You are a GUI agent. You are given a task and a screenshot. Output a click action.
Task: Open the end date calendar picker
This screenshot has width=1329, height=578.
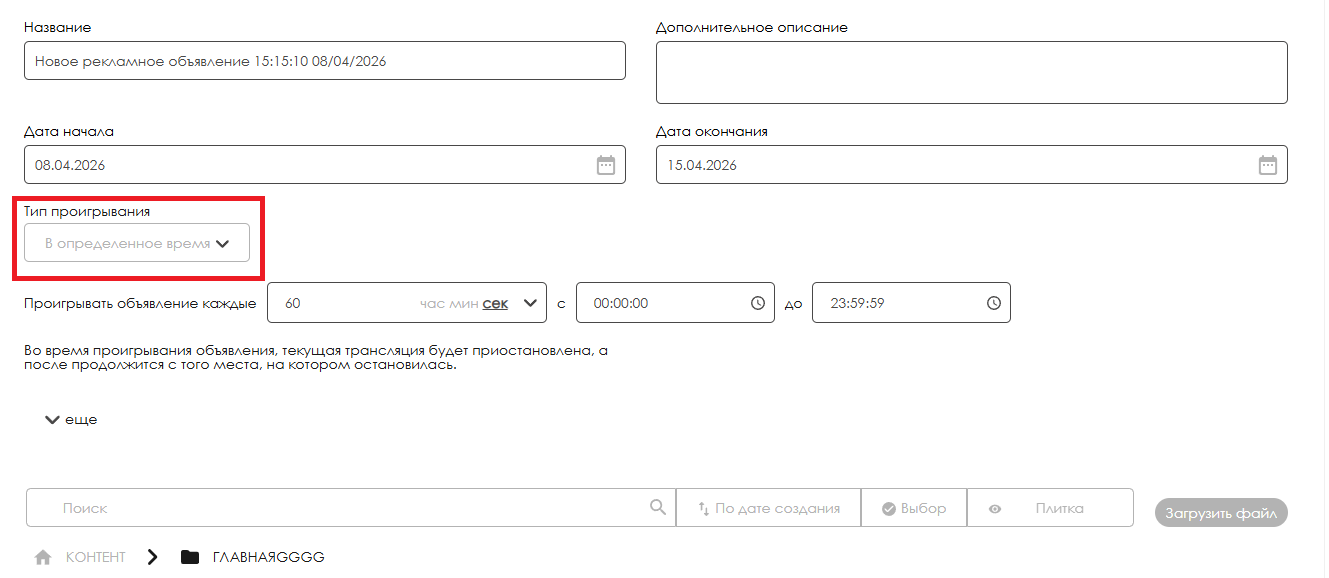pos(1267,165)
